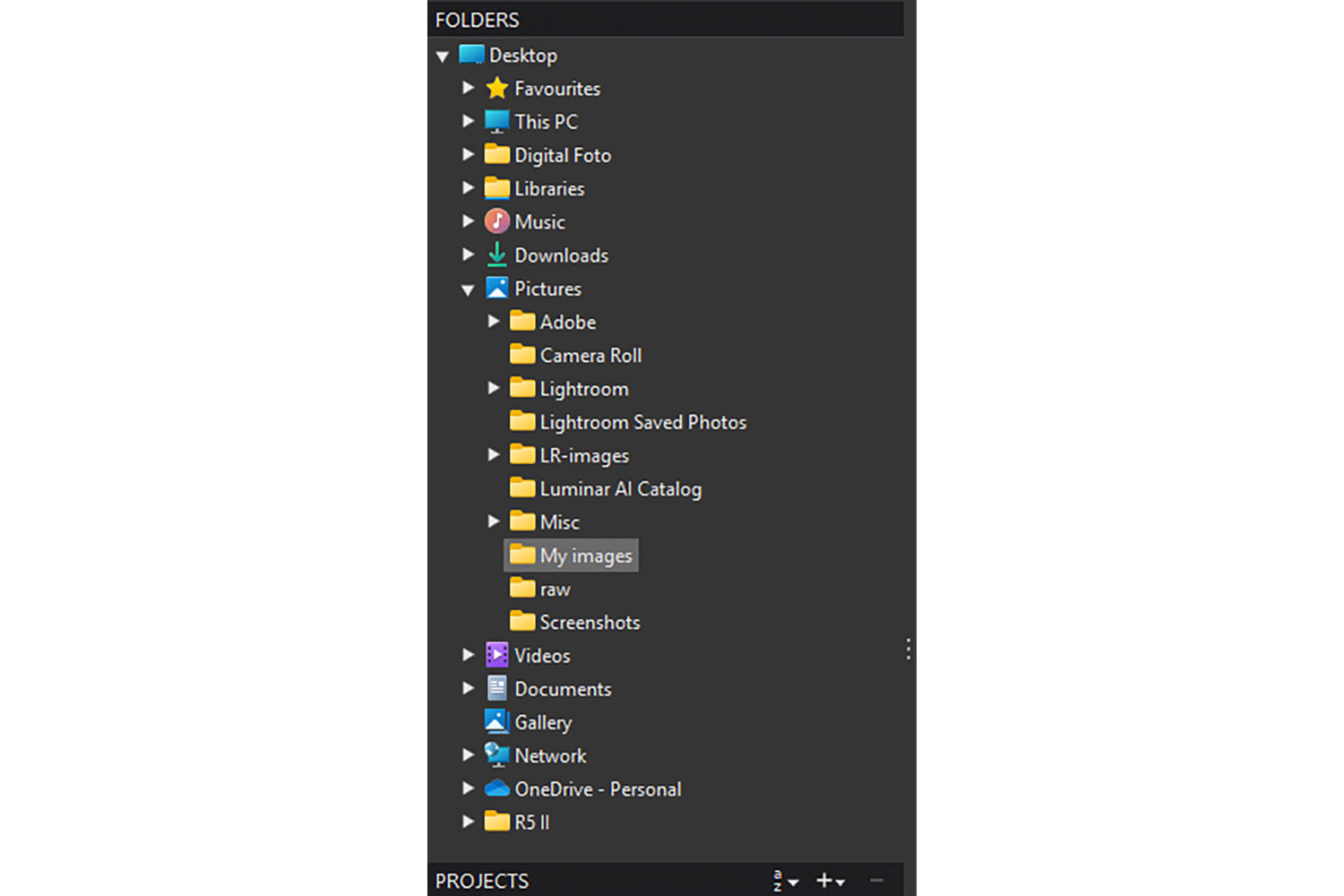Collapse the Pictures folder
The height and width of the screenshot is (896, 1344).
[468, 289]
